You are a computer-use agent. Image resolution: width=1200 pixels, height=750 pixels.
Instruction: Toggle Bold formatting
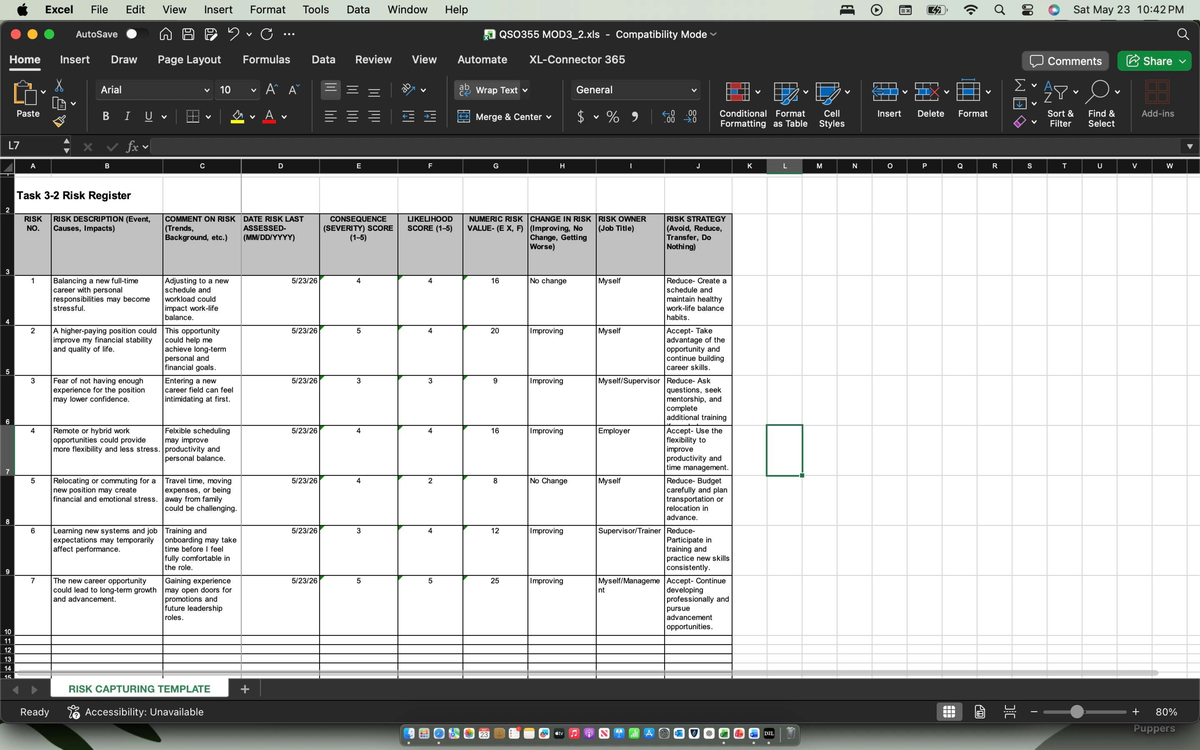click(x=106, y=117)
